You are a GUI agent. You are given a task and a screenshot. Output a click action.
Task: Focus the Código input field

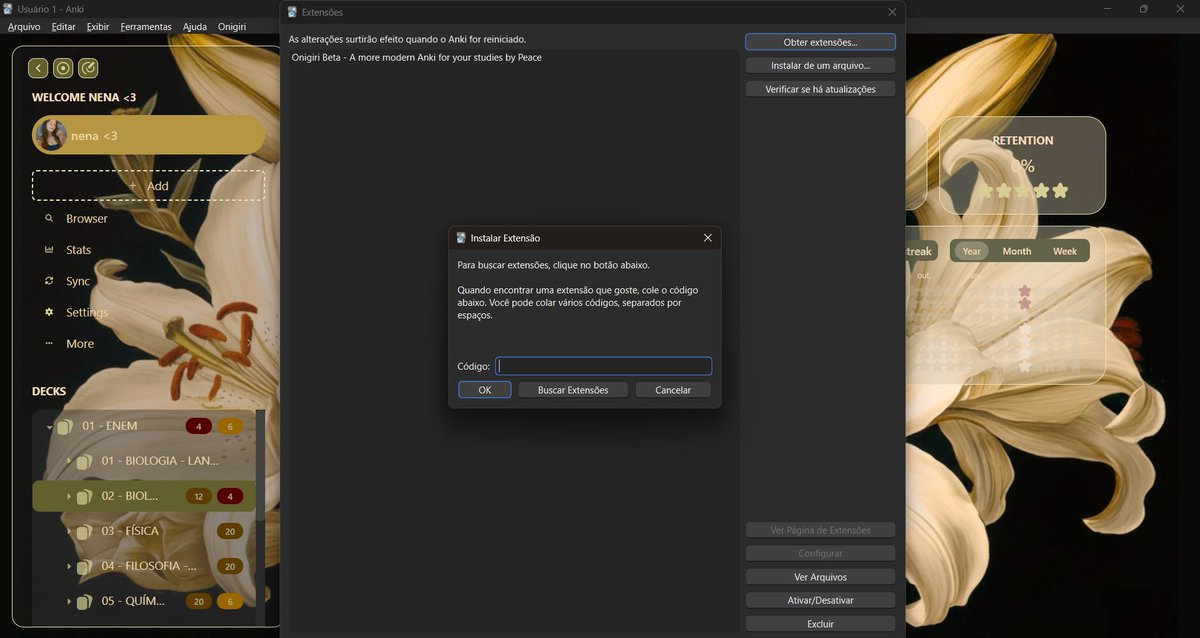[604, 366]
